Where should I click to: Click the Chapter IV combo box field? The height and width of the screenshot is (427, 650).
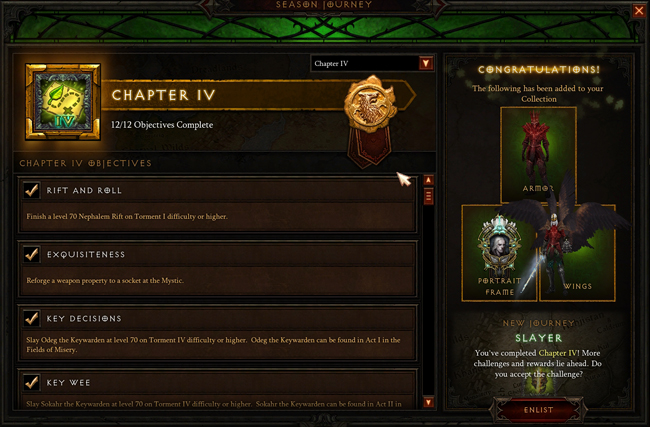pyautogui.click(x=372, y=63)
